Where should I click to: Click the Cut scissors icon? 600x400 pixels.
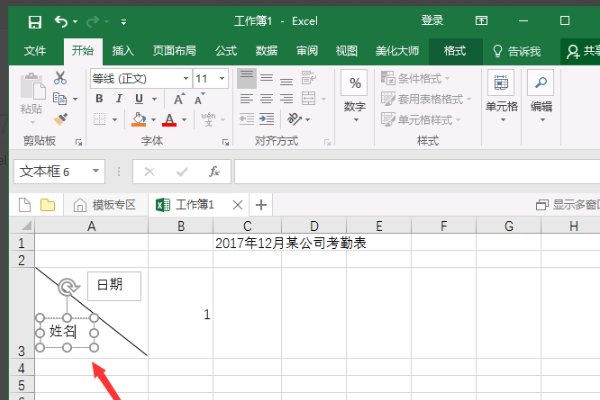(60, 78)
